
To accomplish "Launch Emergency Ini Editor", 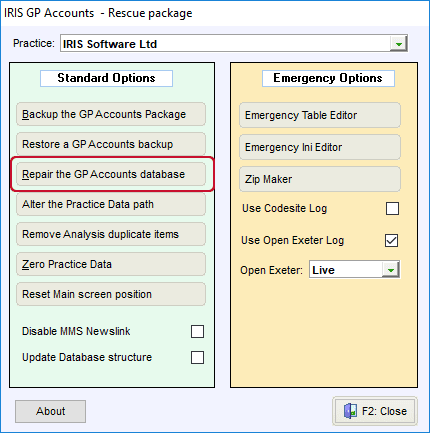I will 320,147.
